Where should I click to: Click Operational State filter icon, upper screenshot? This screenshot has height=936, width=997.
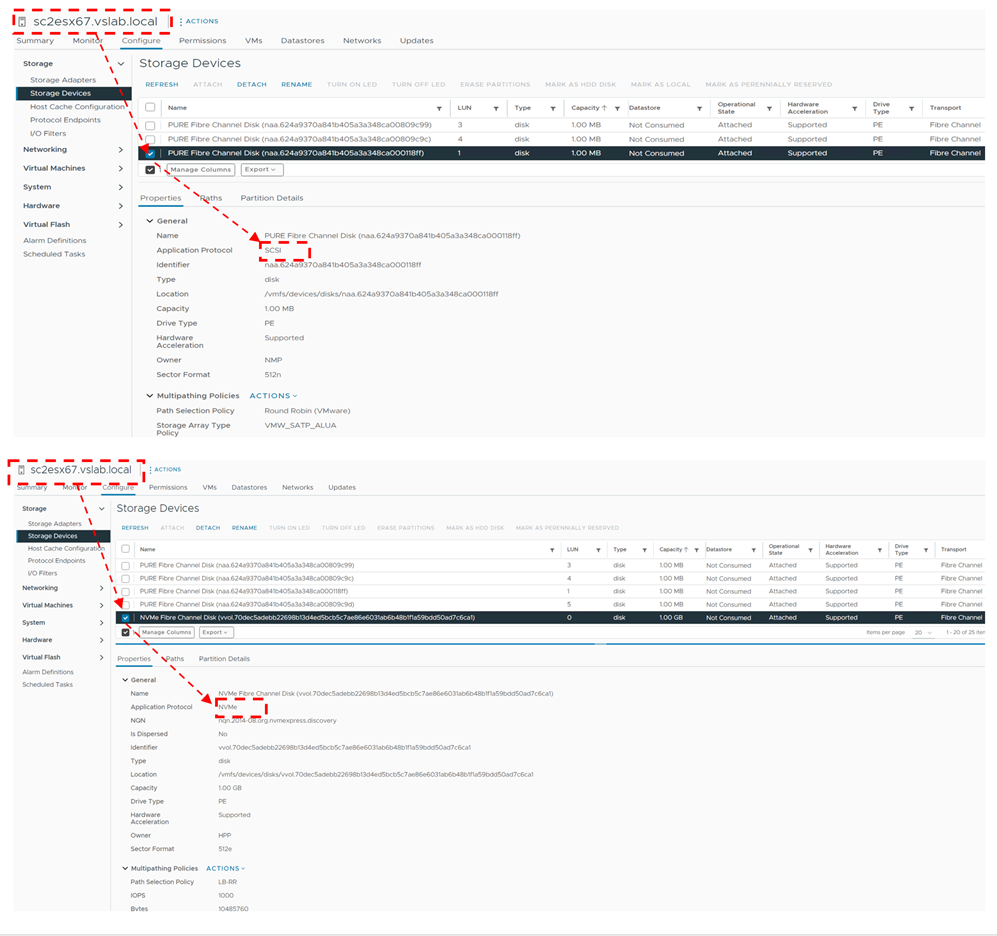[769, 109]
